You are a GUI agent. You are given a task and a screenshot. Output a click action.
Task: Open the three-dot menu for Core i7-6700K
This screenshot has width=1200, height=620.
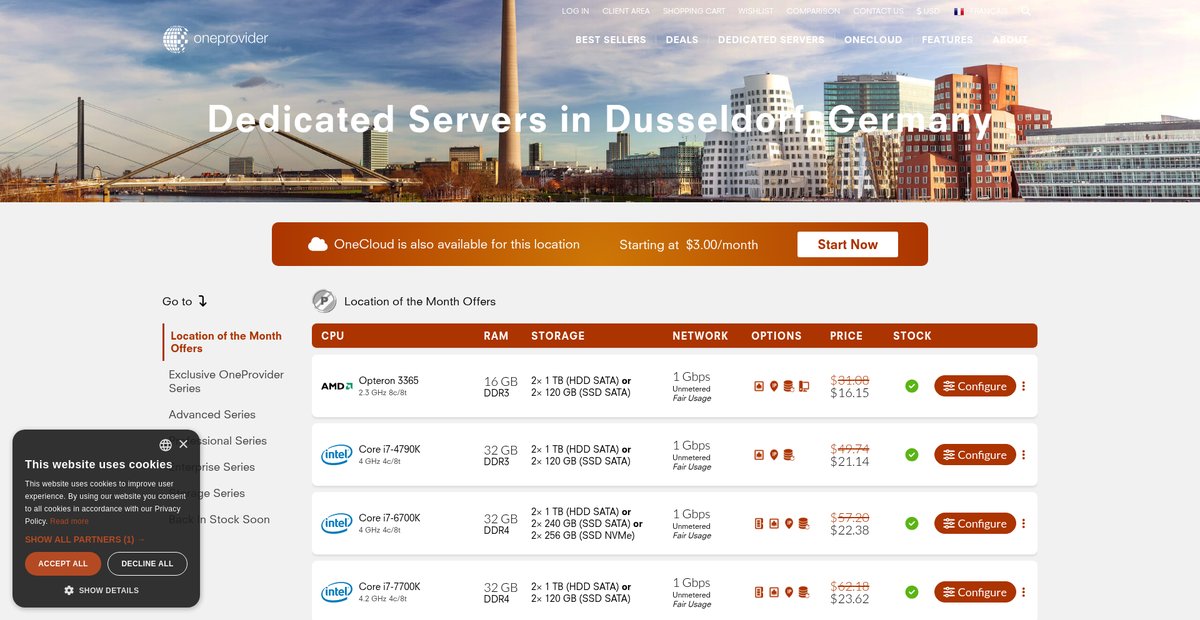1023,523
